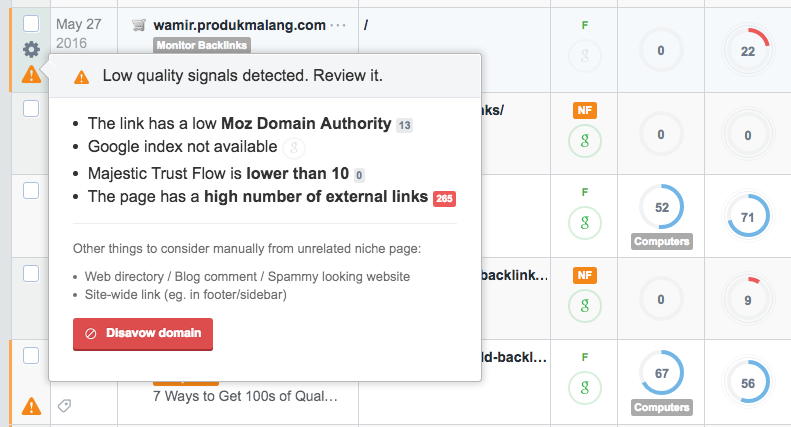Click the circular gauge showing 22
Viewport: 791px width, 427px height.
click(747, 52)
